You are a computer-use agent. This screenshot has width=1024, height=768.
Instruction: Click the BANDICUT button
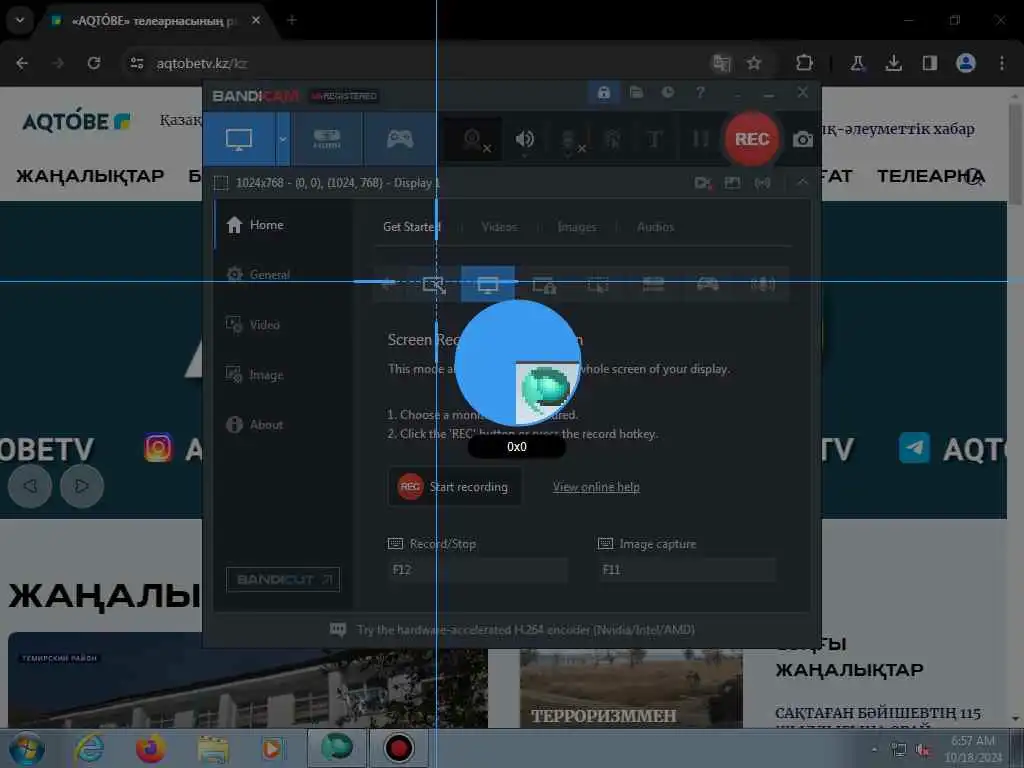[x=283, y=579]
